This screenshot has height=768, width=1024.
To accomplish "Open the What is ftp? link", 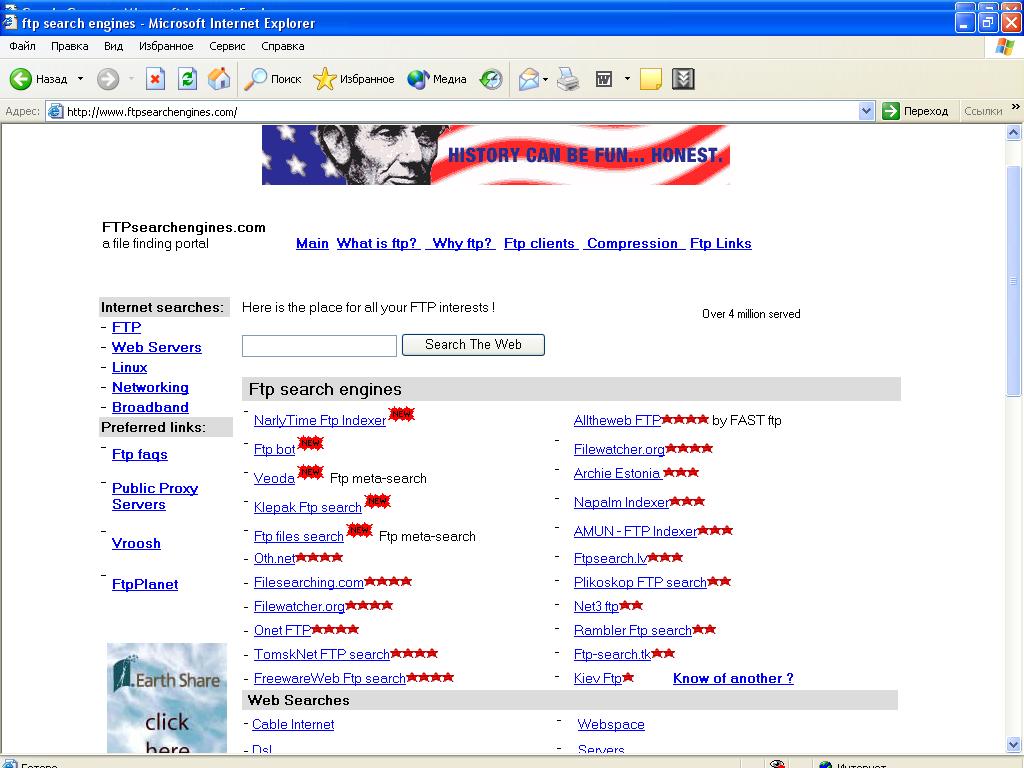I will tap(377, 244).
